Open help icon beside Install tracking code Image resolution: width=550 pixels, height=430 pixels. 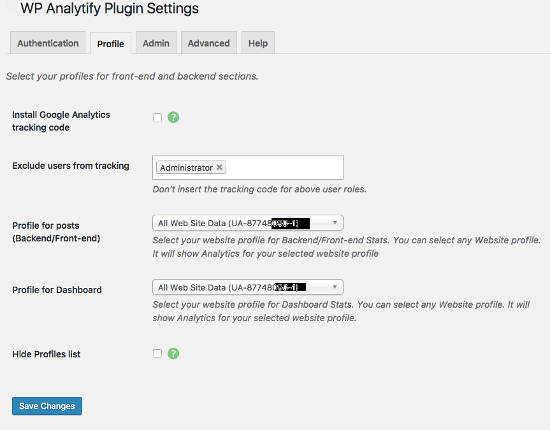173,117
